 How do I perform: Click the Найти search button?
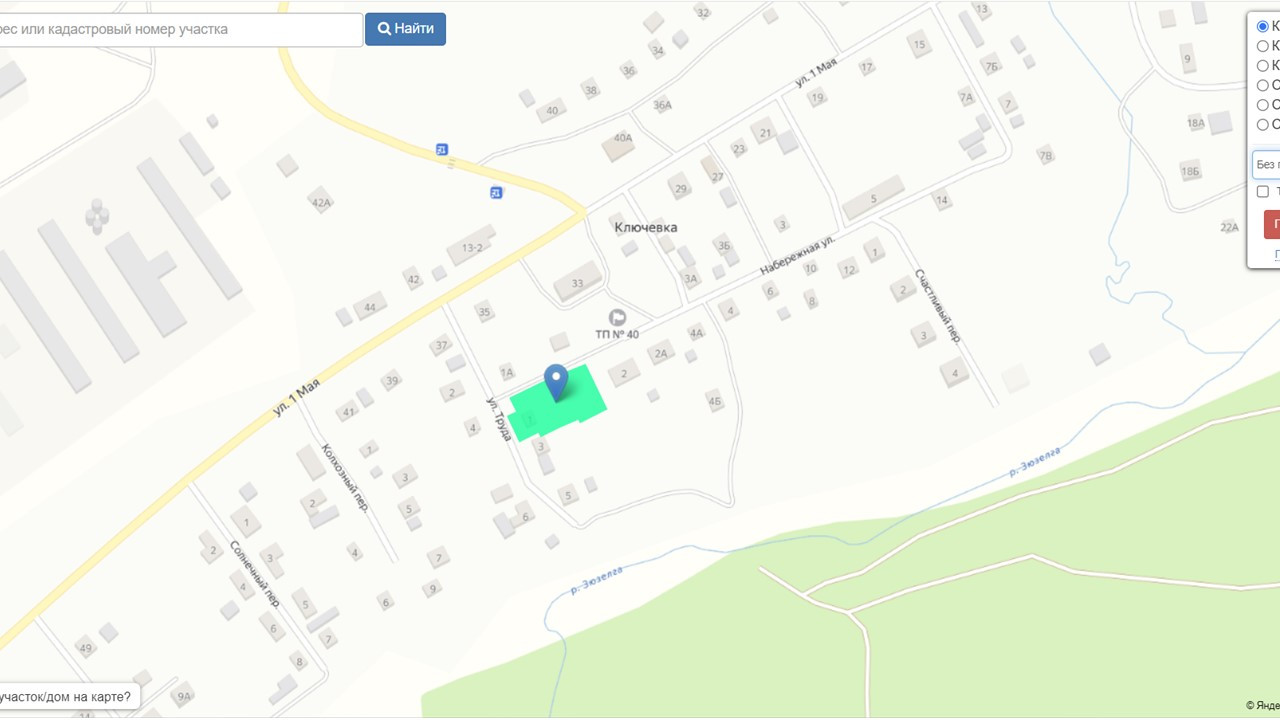point(405,29)
